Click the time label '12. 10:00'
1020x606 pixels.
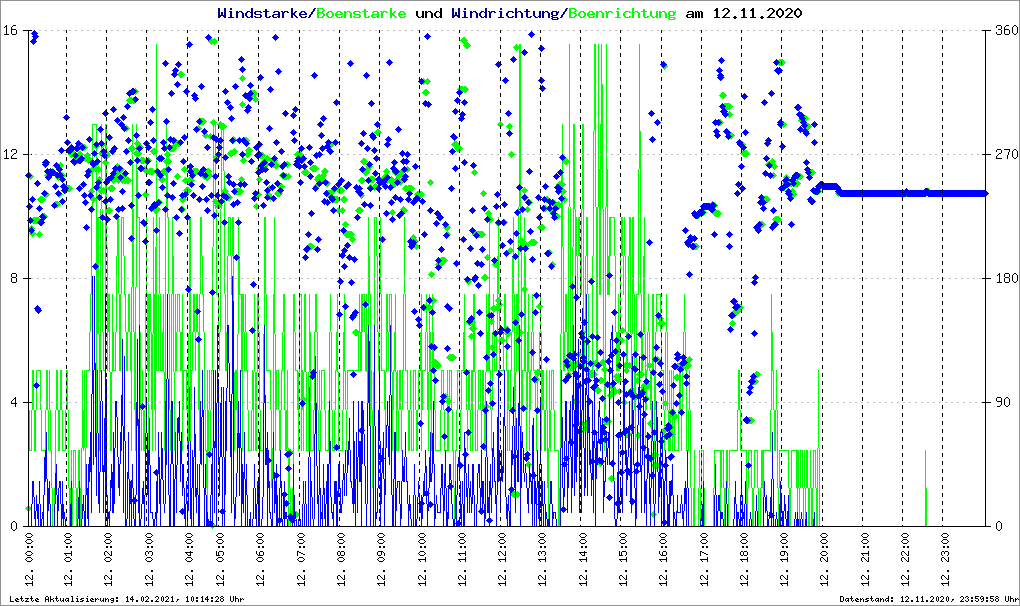click(x=421, y=559)
